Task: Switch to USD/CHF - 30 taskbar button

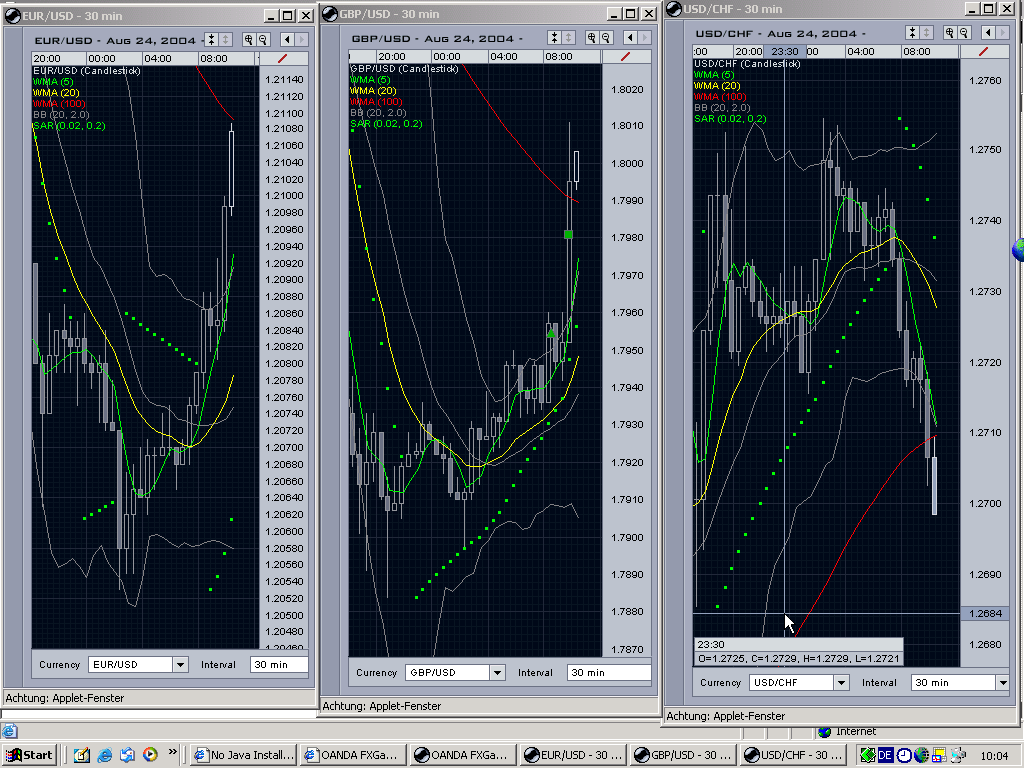Action: [795, 755]
